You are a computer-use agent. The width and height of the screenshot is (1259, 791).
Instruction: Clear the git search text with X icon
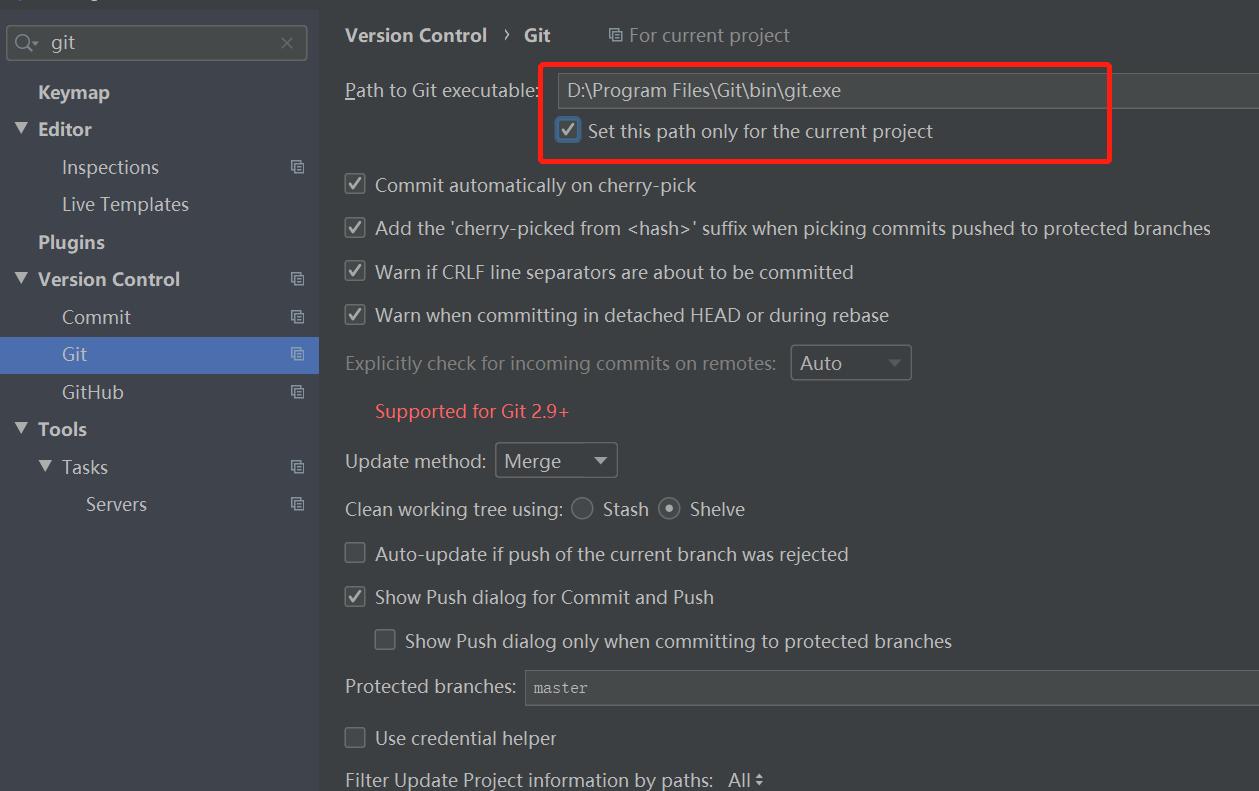click(287, 43)
